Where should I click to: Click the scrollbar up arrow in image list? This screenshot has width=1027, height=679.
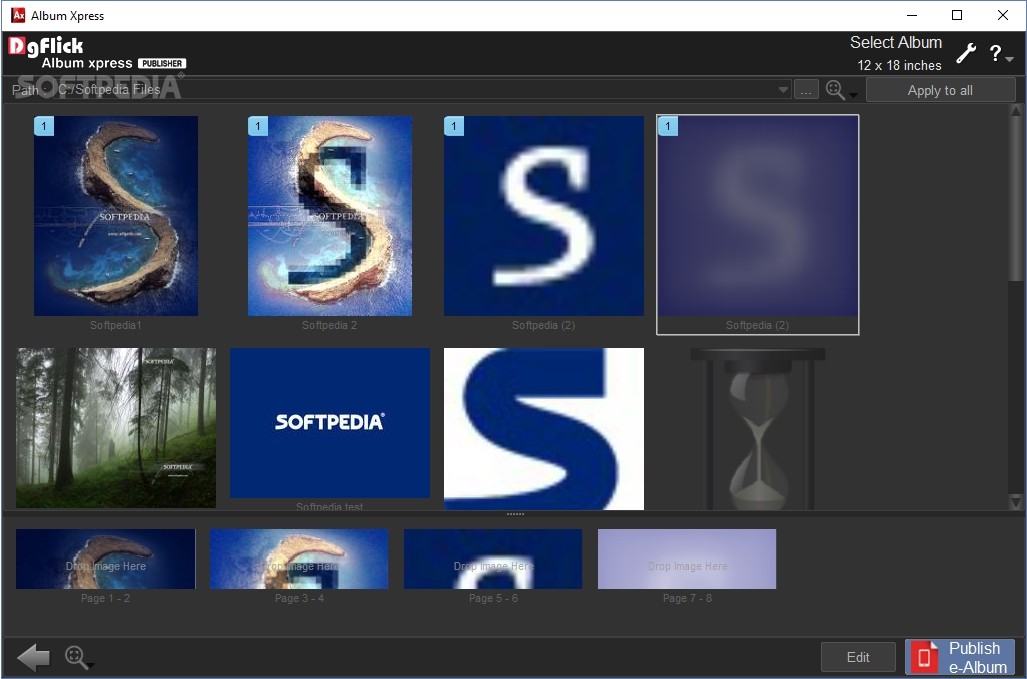click(1016, 111)
